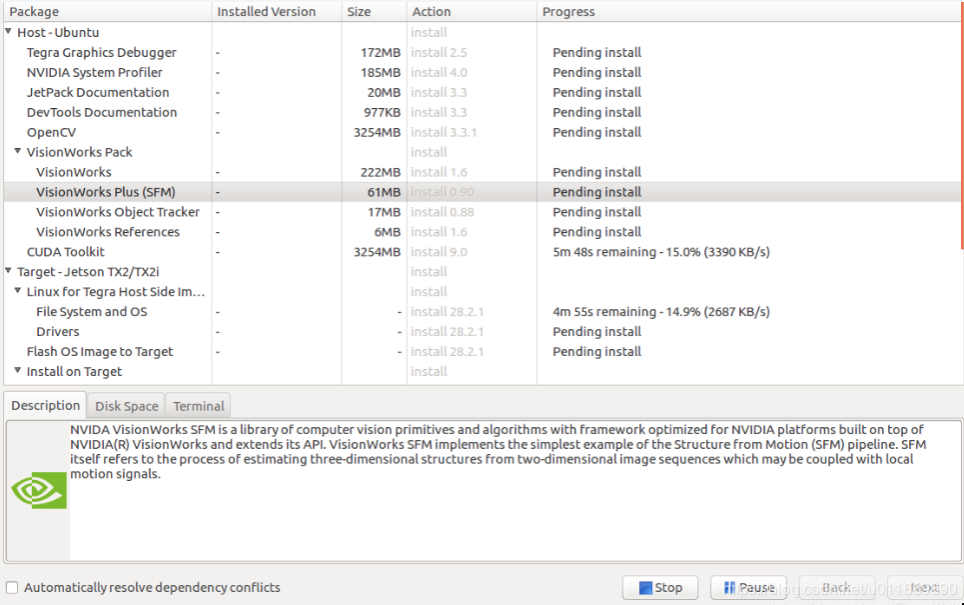Open the Terminal tab
Viewport: 964px width, 605px height.
[x=199, y=406]
